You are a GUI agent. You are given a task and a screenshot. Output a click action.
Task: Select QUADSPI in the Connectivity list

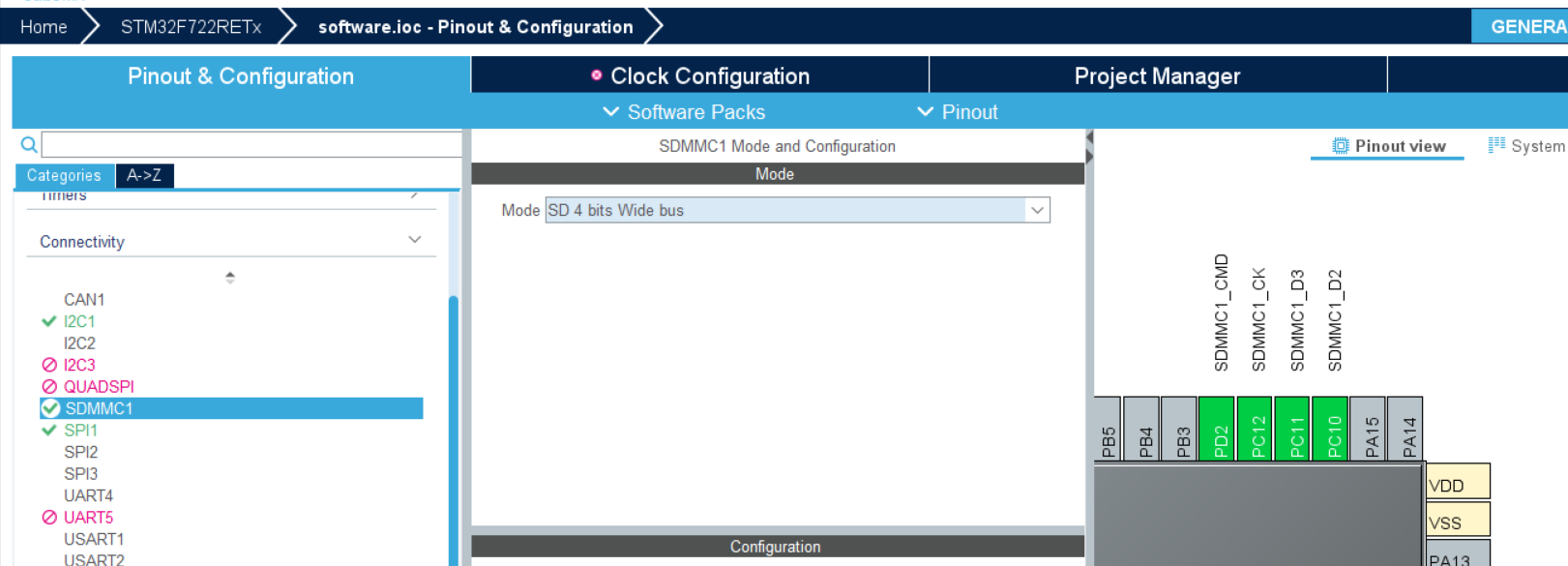tap(99, 387)
